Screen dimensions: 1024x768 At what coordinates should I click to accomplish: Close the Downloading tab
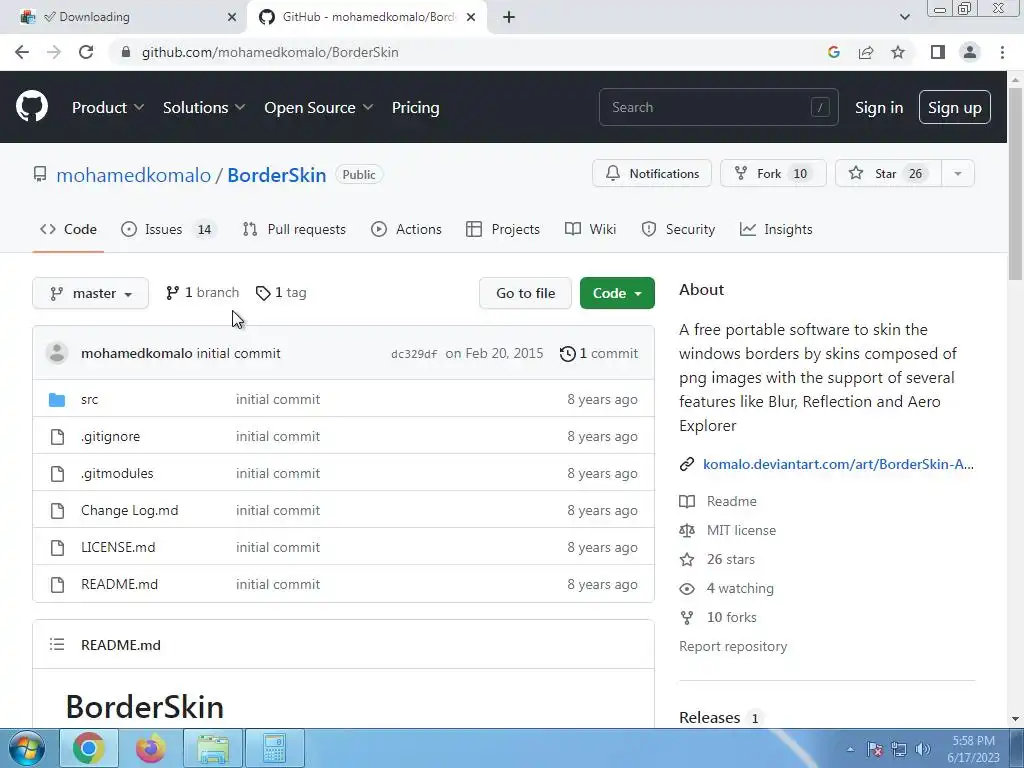coord(232,17)
